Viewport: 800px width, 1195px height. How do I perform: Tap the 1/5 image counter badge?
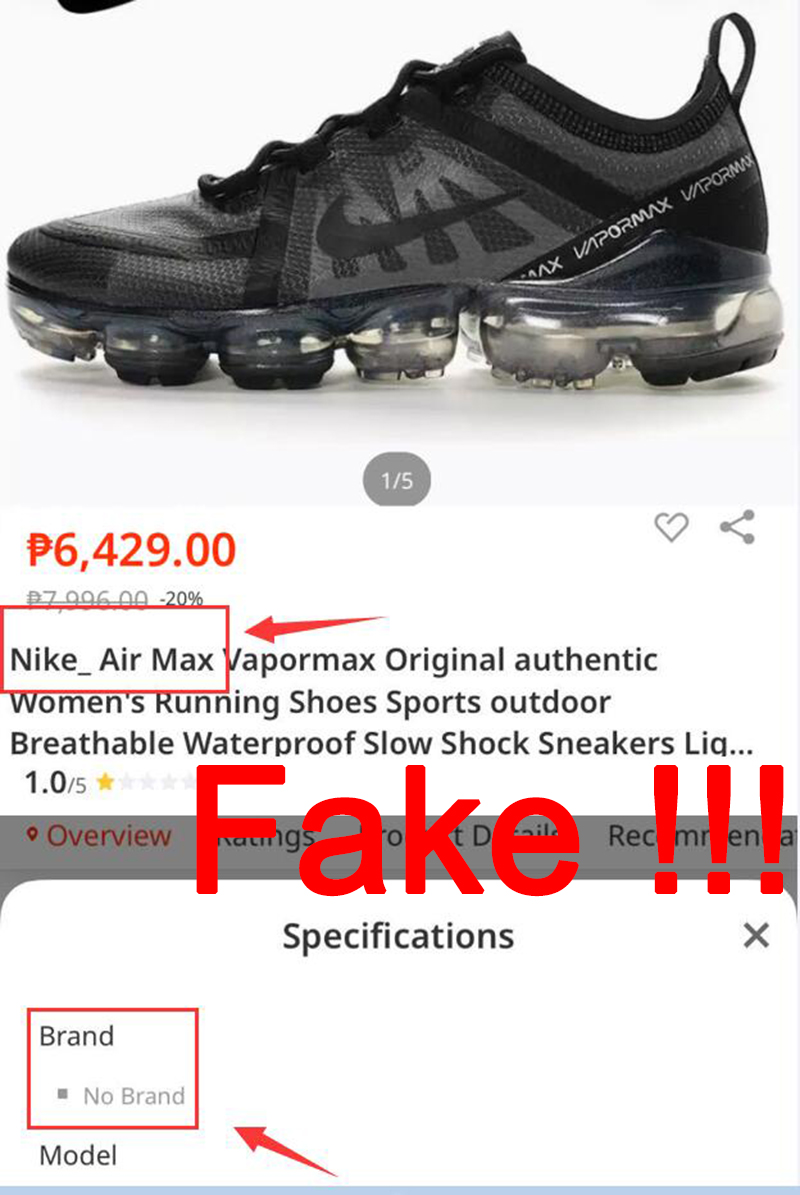coord(397,480)
